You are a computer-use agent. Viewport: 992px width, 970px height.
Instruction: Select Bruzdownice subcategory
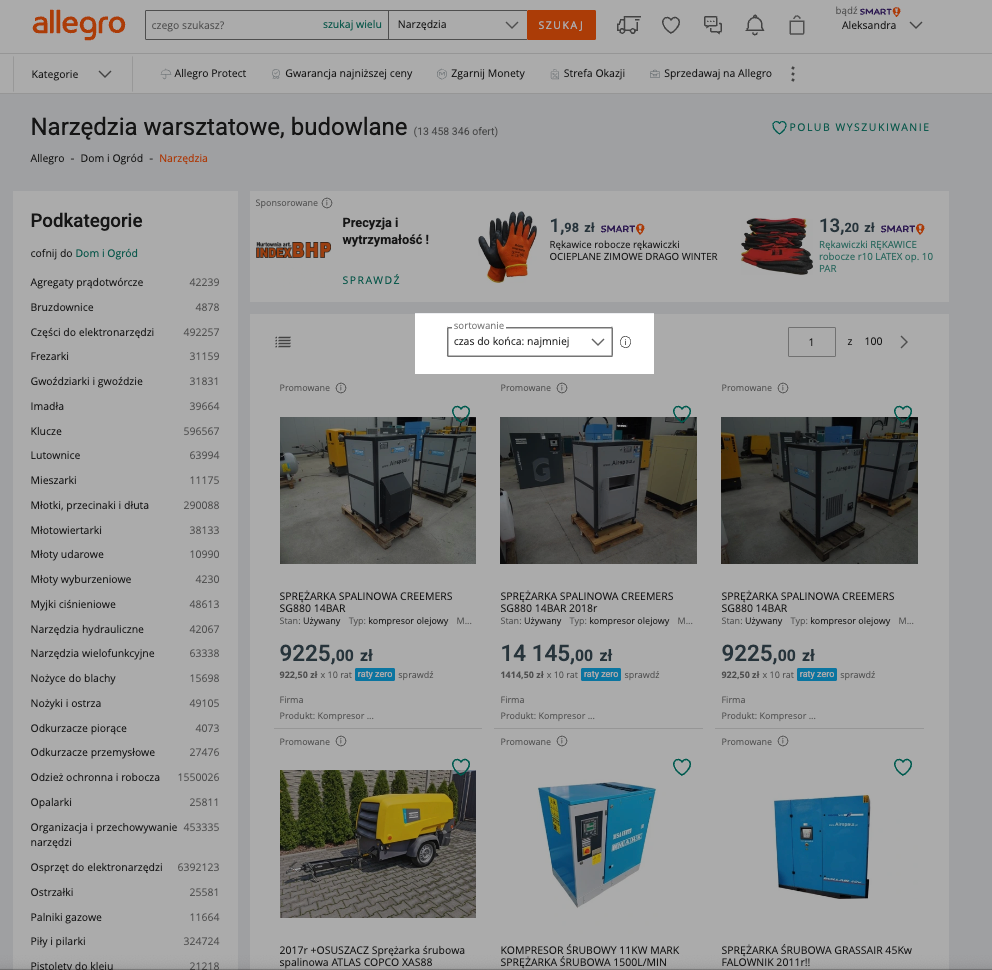[62, 307]
